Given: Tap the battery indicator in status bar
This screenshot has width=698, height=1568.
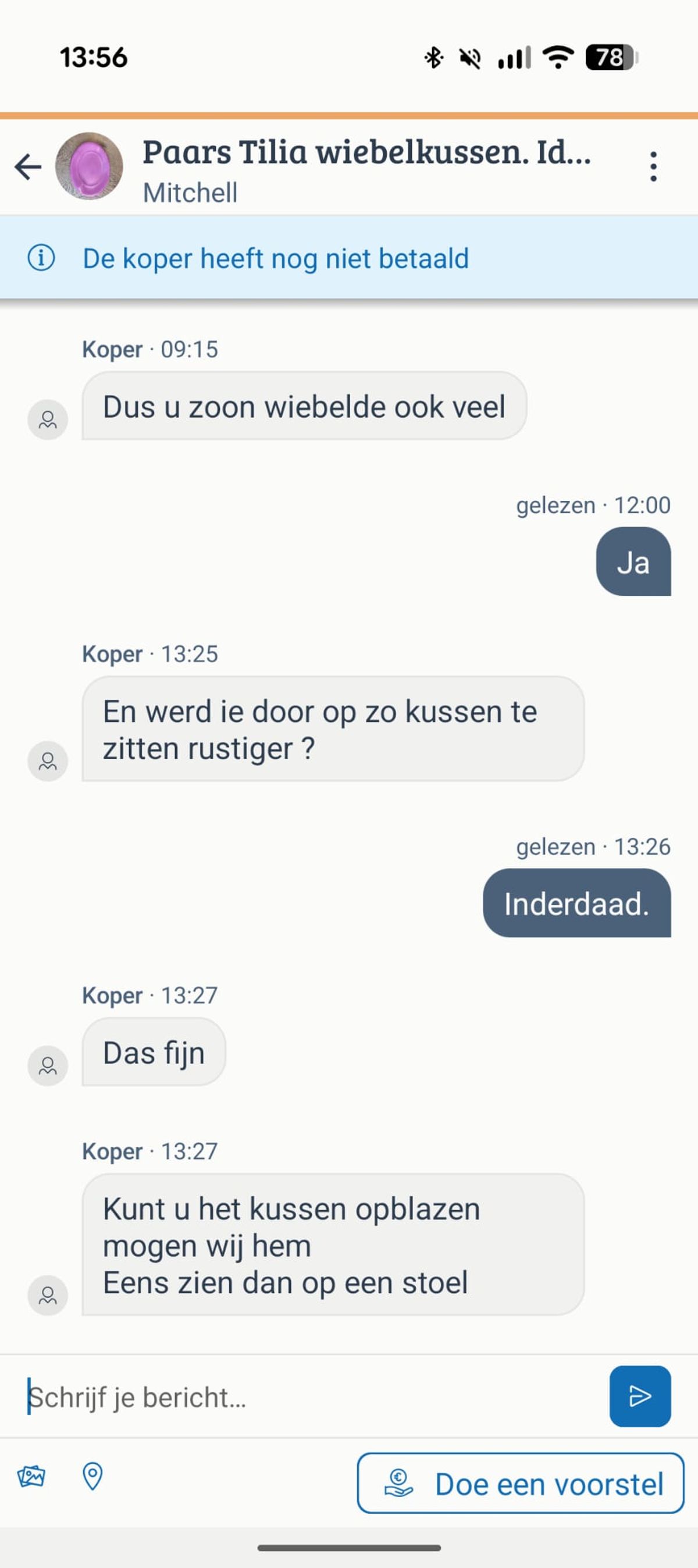Looking at the screenshot, I should tap(611, 58).
